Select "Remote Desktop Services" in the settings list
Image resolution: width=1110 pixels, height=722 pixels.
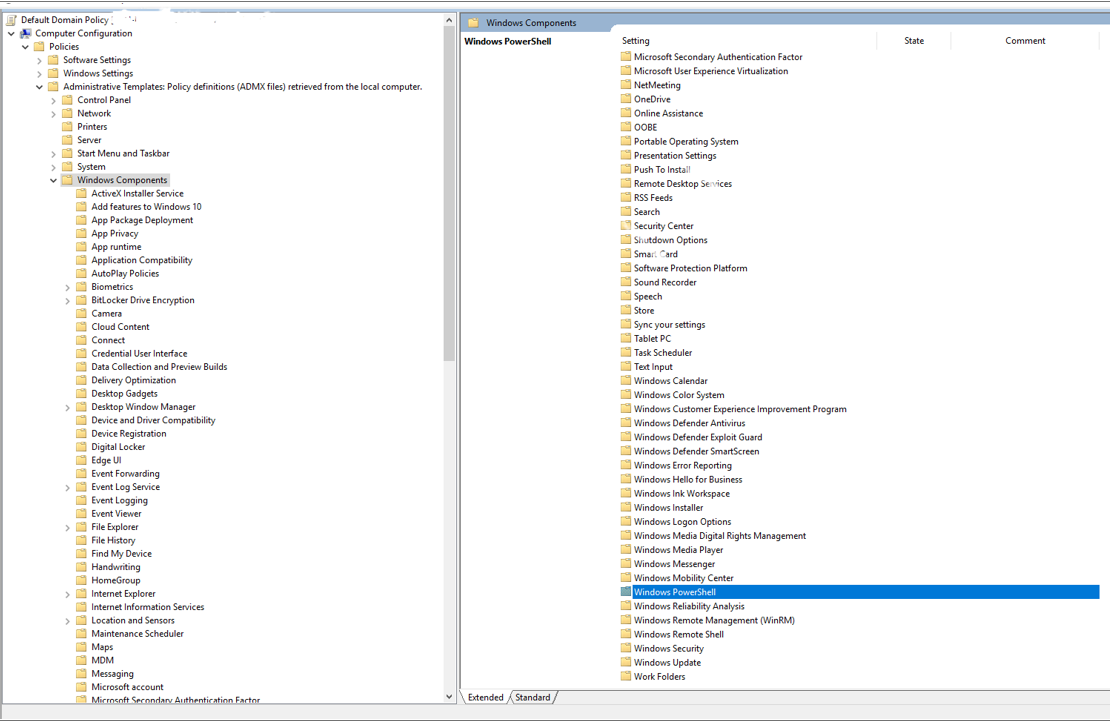[x=683, y=183]
